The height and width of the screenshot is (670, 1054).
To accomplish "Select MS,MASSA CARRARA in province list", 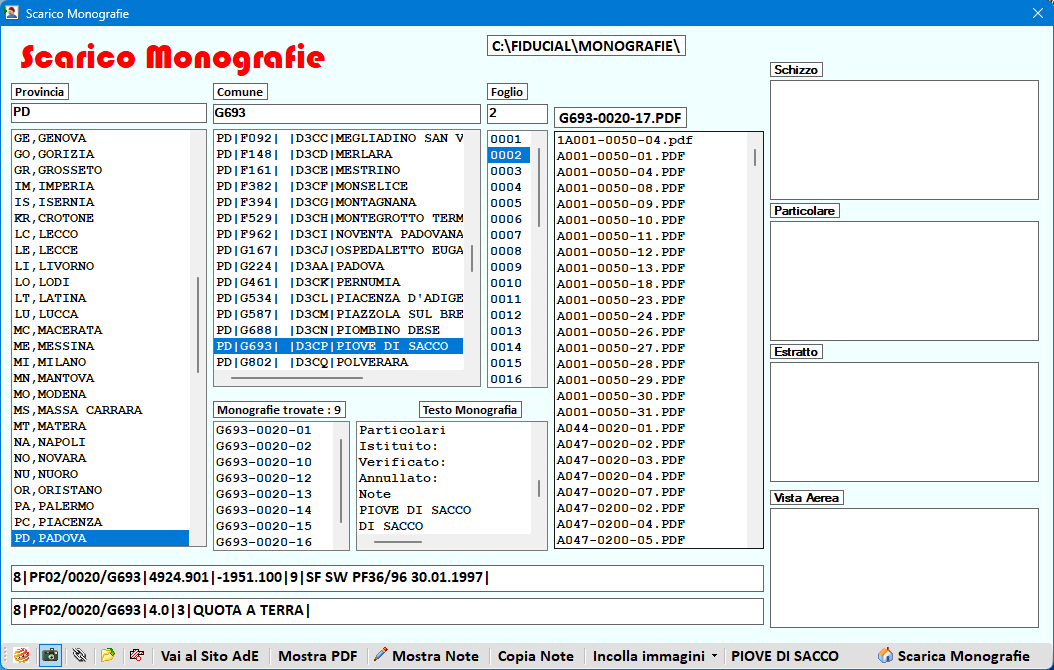I will (100, 410).
